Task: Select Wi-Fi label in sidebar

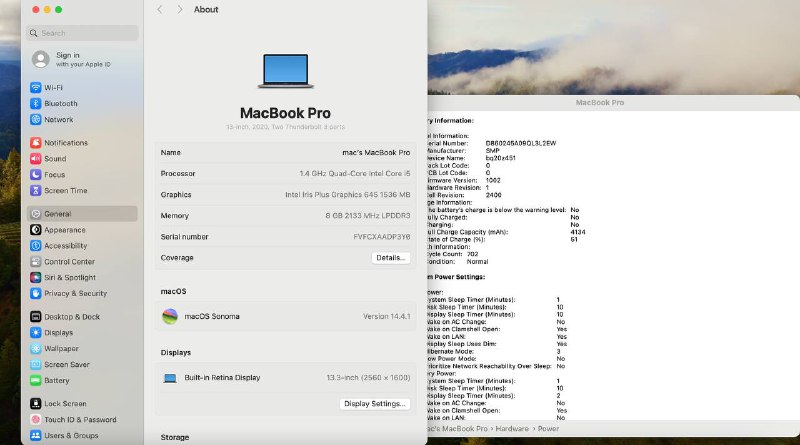Action: tap(54, 88)
